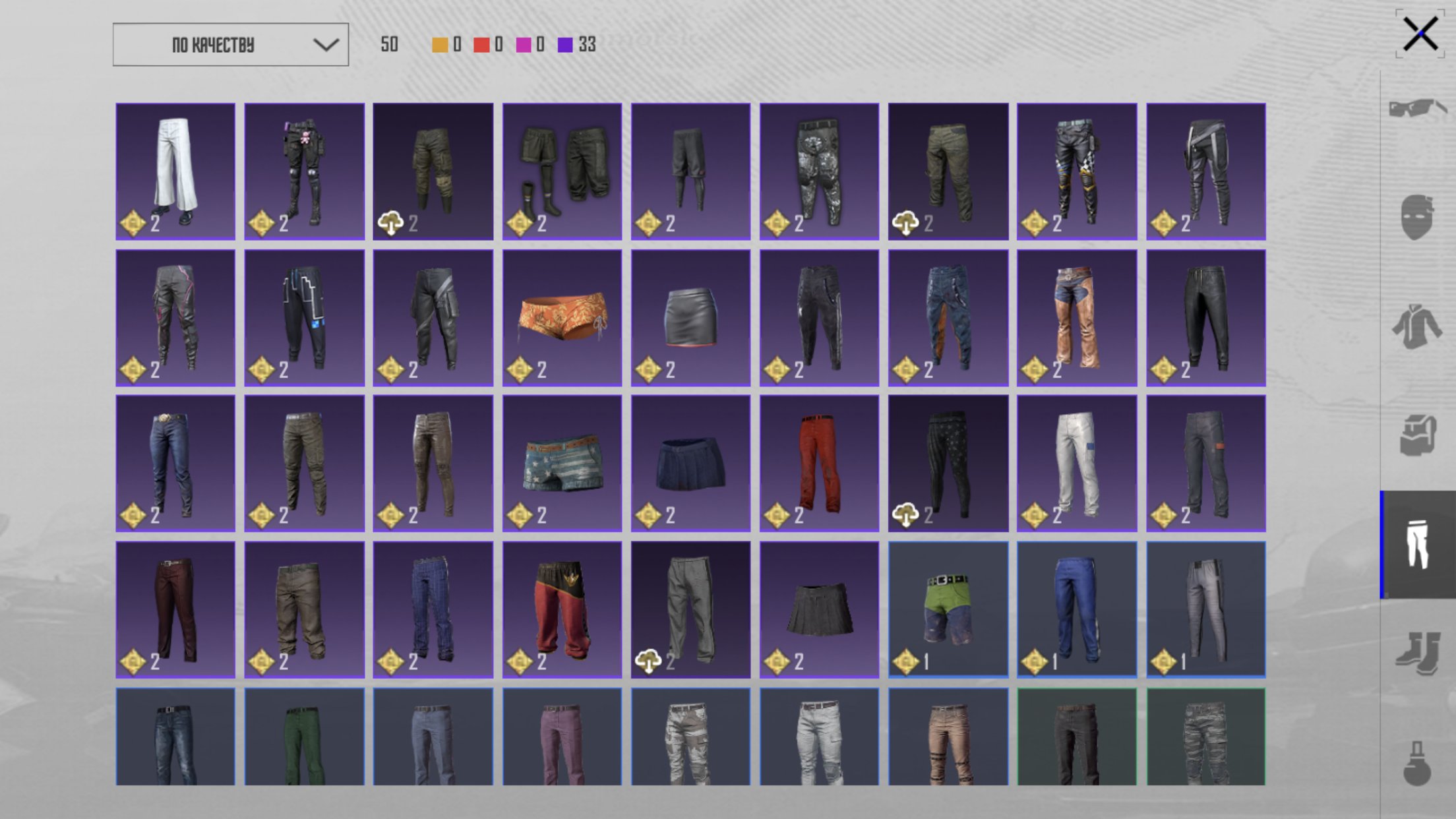Screen dimensions: 1456x819
Task: Select the shorts with boots set item
Action: pyautogui.click(x=562, y=171)
